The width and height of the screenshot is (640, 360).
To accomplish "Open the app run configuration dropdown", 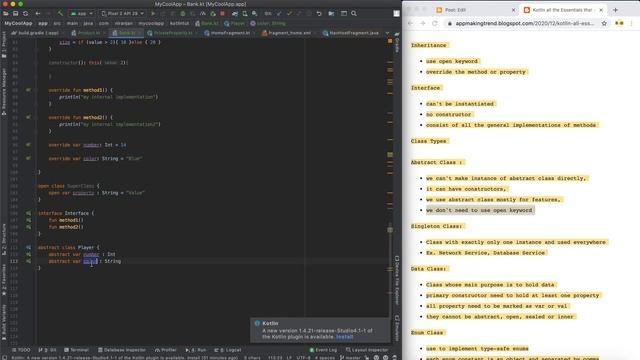I will 82,13.
